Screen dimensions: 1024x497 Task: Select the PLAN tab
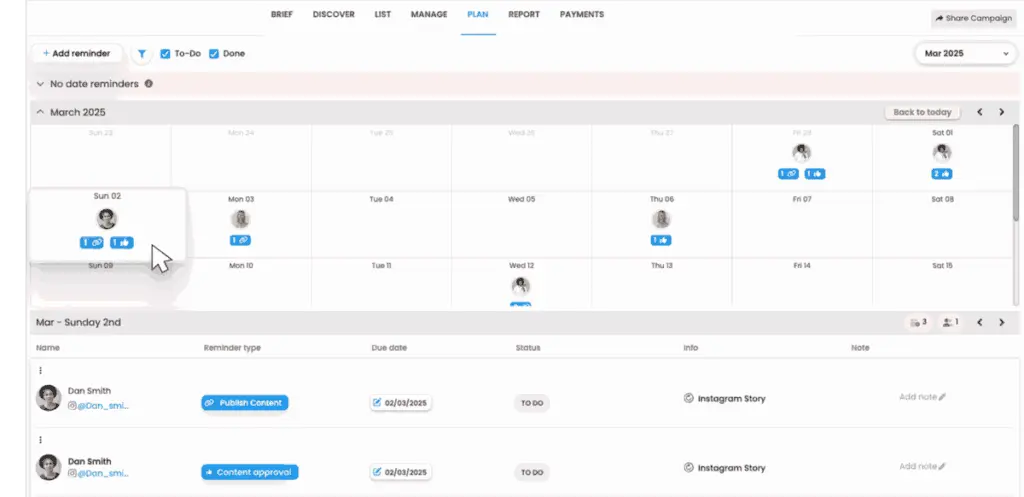(478, 14)
